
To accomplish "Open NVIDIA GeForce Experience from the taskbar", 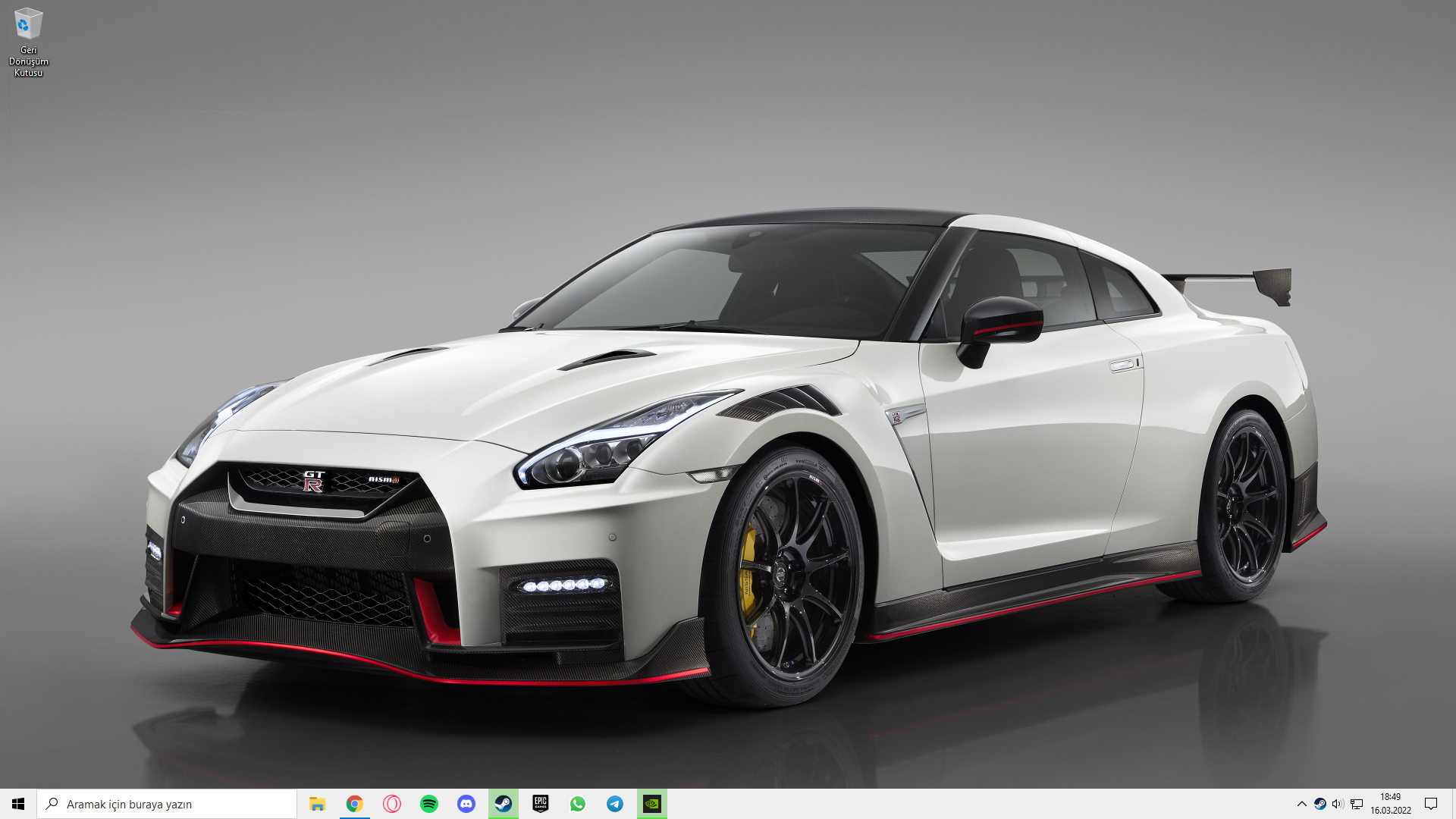I will click(652, 804).
